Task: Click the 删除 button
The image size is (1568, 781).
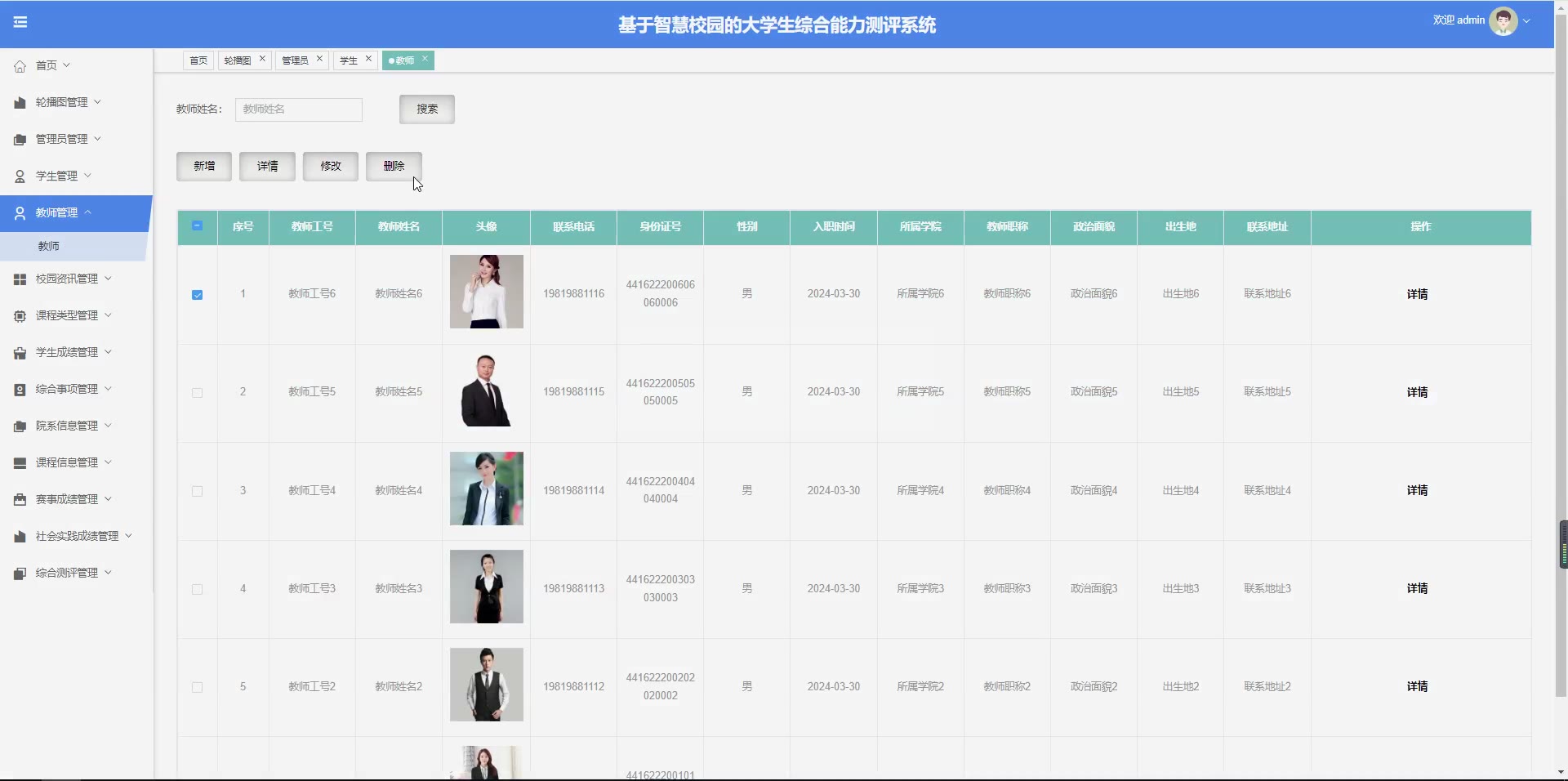Action: [394, 167]
